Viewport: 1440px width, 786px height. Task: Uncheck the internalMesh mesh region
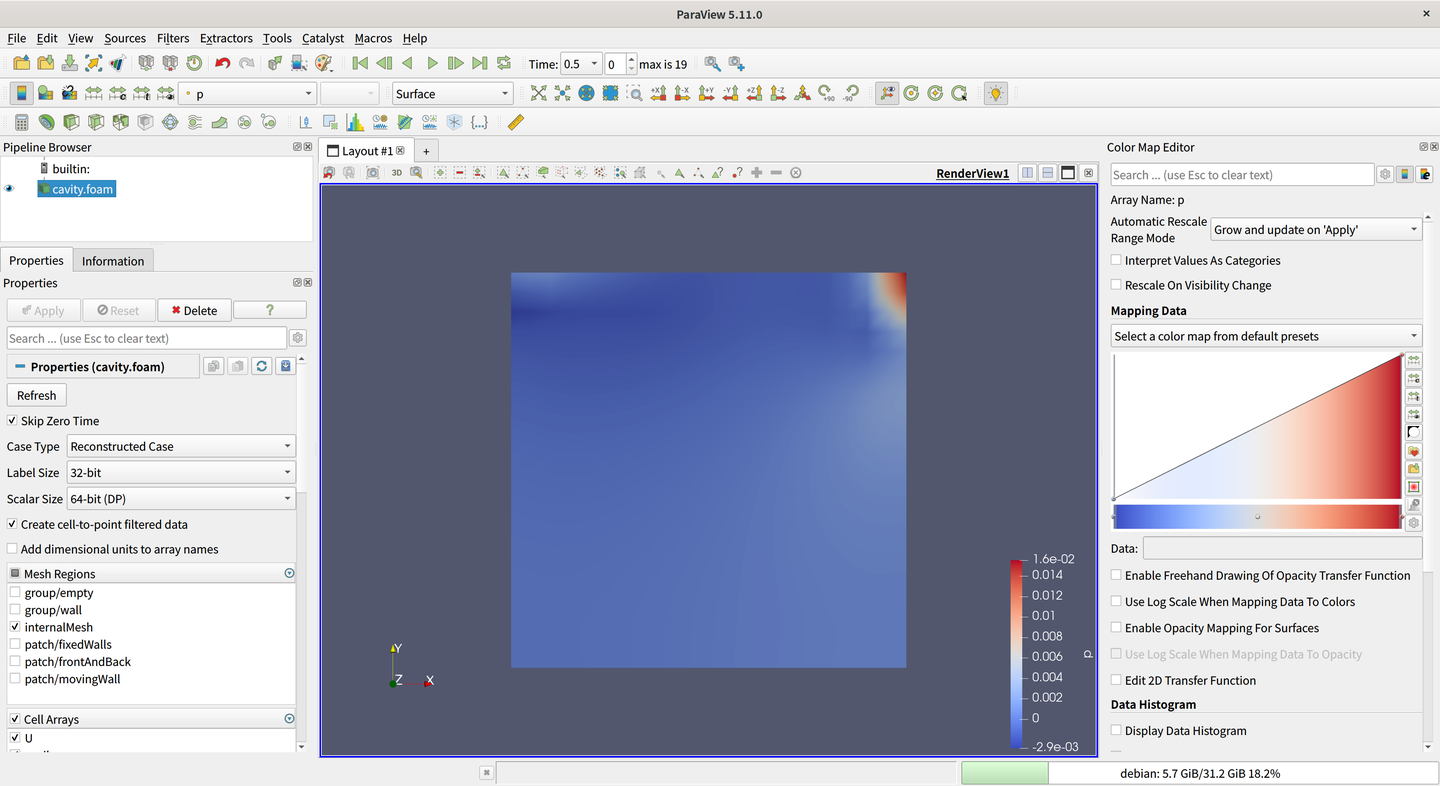(x=14, y=627)
